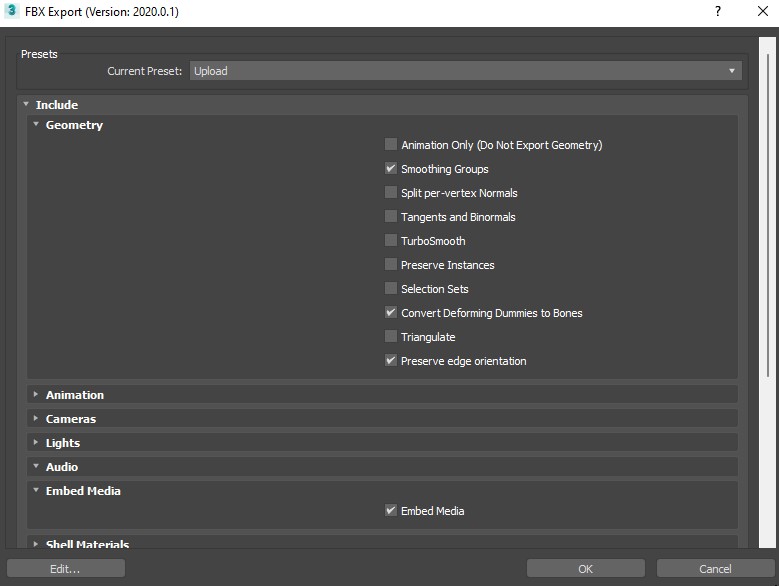Uncheck Smoothing Groups option

click(x=391, y=169)
